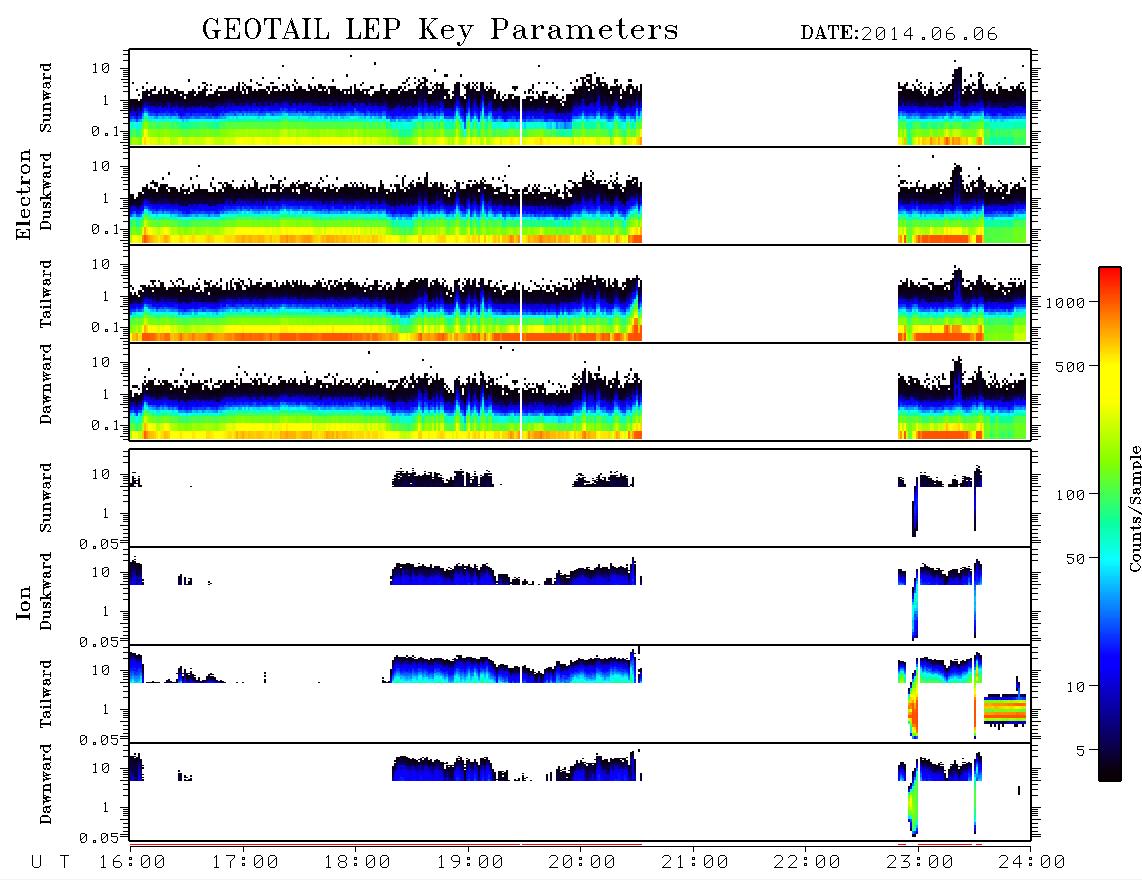Viewport: 1142px width, 880px height.
Task: Click the red top of the colorbar
Action: (1109, 273)
